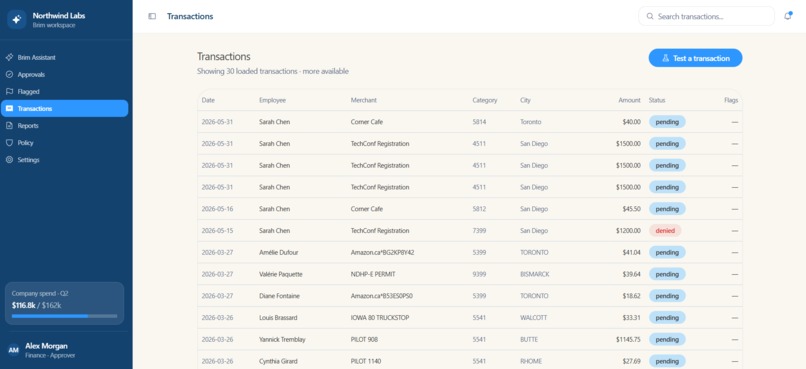Select the Amazon.ca*BG2KP8Y42 merchant
The width and height of the screenshot is (806, 369).
click(382, 253)
